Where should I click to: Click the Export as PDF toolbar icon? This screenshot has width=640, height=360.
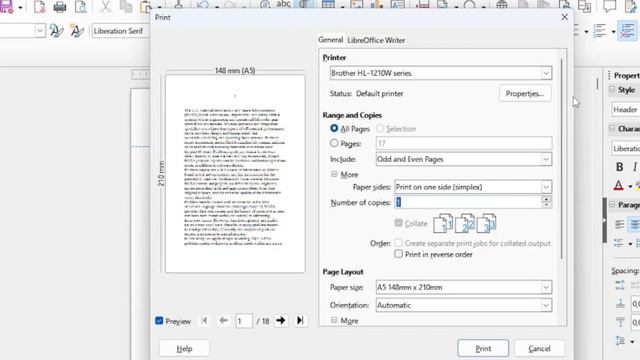click(x=40, y=7)
